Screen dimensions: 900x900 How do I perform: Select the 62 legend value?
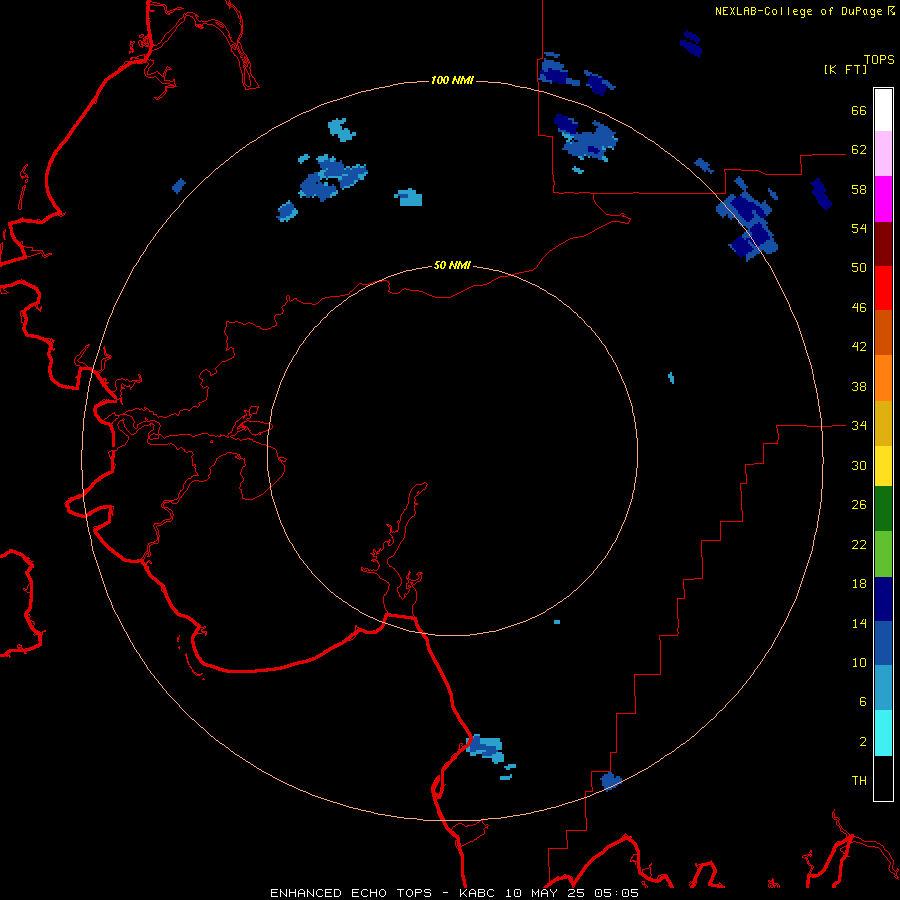(x=859, y=149)
